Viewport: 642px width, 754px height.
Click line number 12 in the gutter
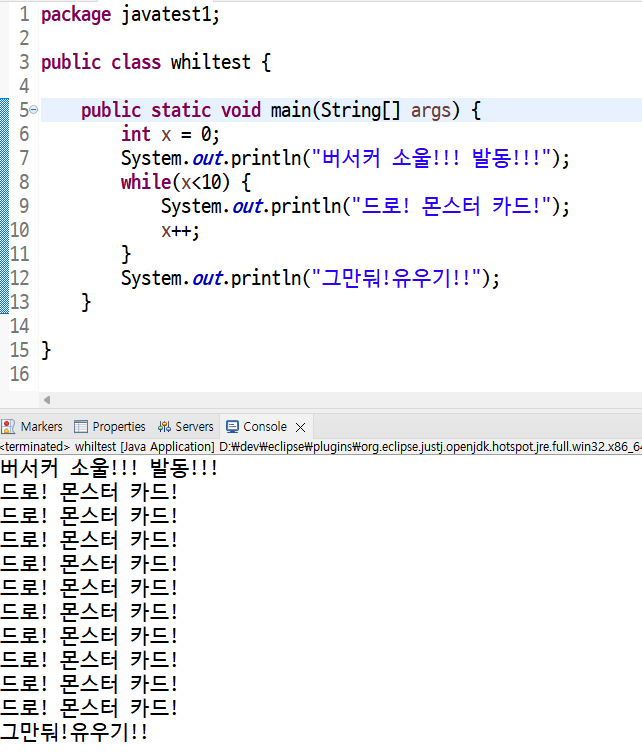(20, 278)
